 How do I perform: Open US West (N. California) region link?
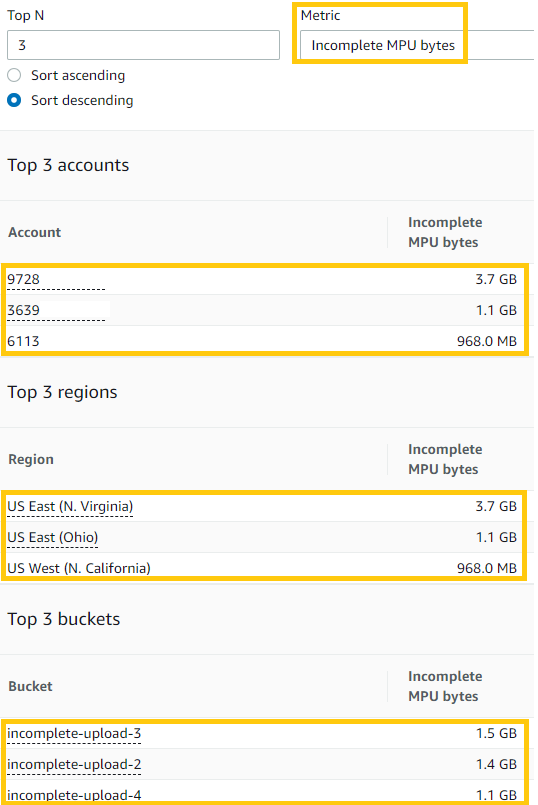point(79,568)
